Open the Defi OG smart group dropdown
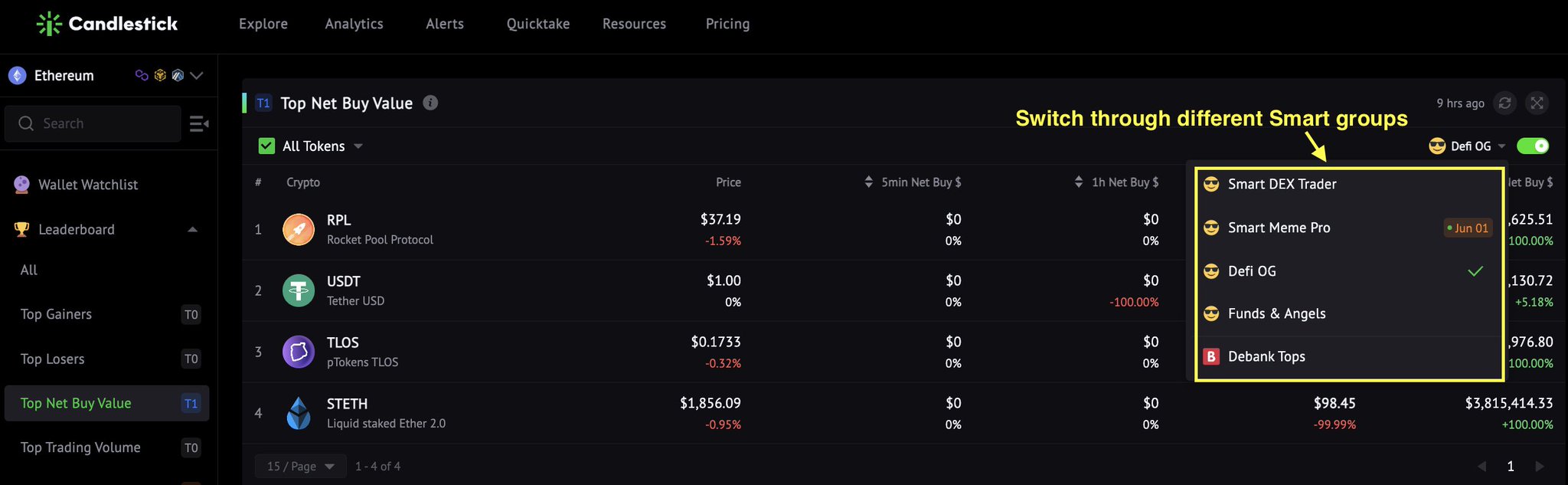Image resolution: width=1568 pixels, height=485 pixels. [x=1468, y=146]
